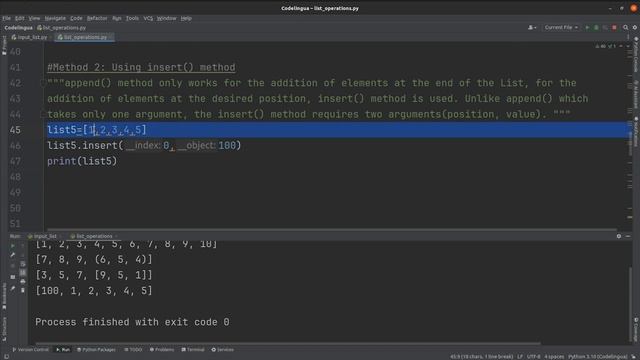Click line number 47 in the gutter
Viewport: 640px width, 360px height.
[15, 161]
